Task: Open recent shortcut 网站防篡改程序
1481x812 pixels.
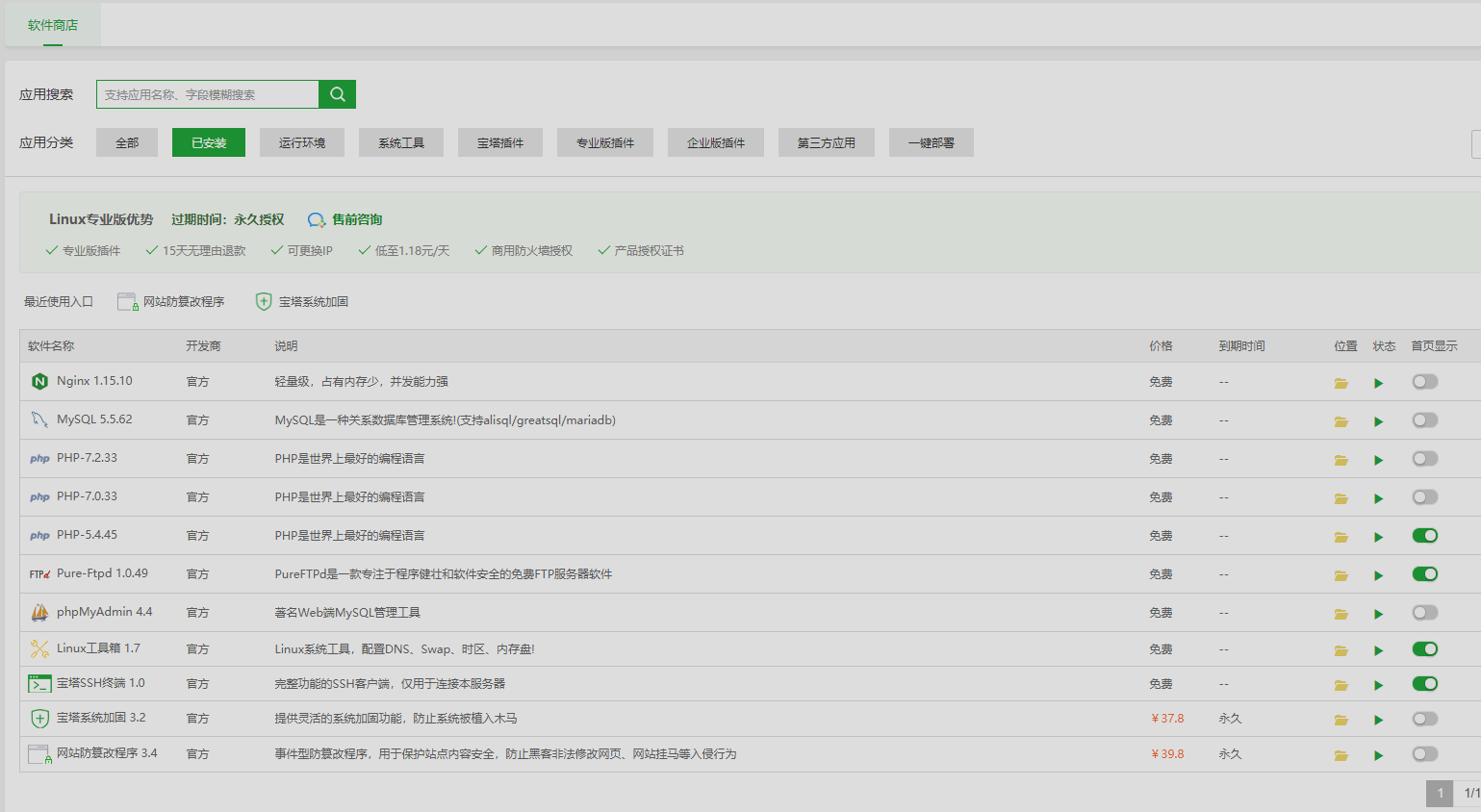Action: click(x=171, y=302)
